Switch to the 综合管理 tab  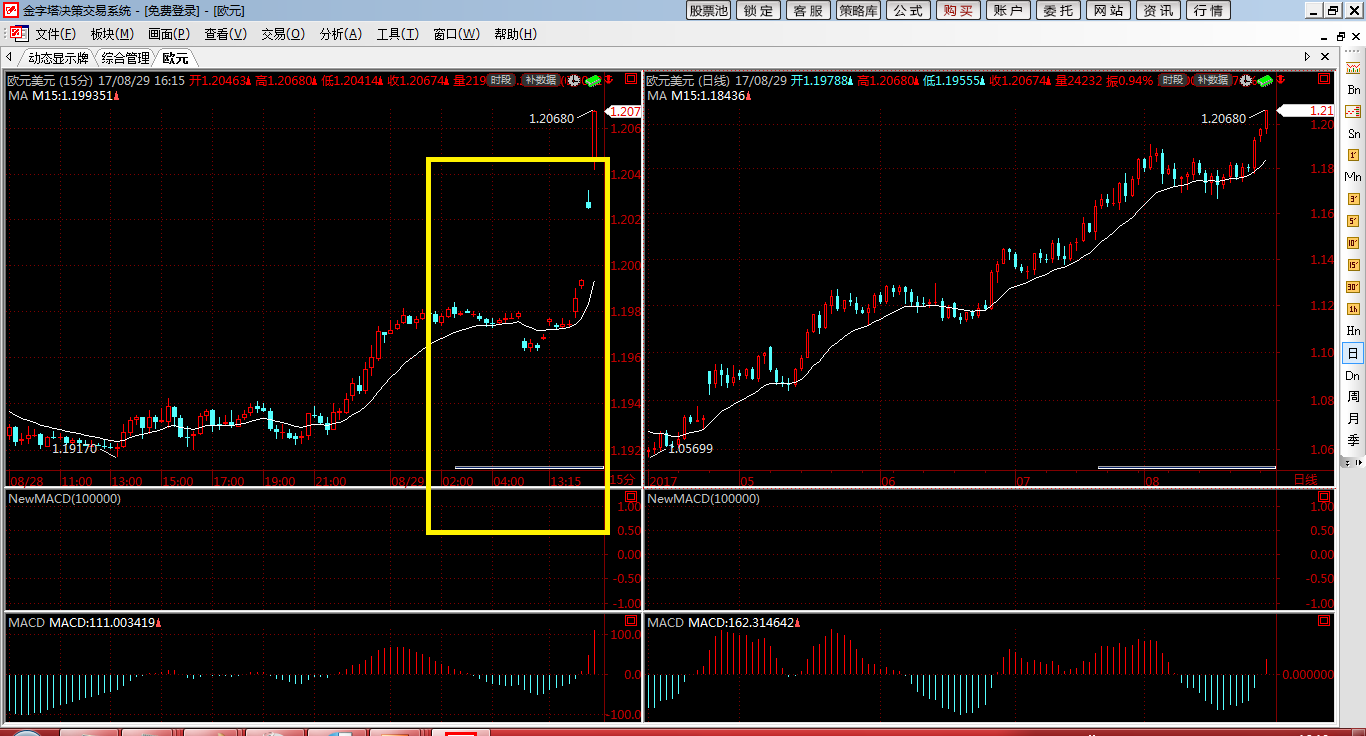[x=125, y=58]
